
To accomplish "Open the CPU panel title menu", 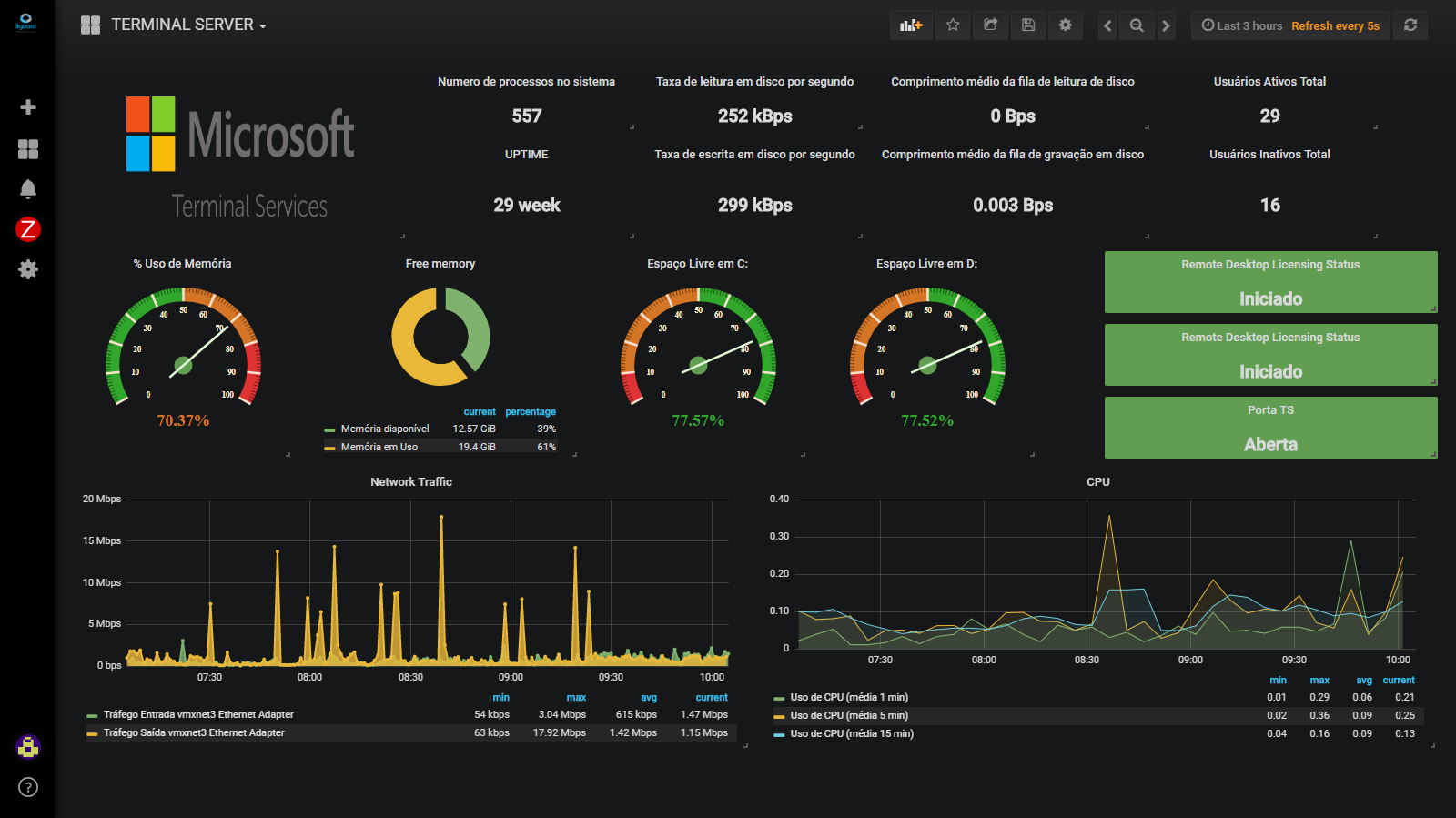I will (x=1098, y=481).
